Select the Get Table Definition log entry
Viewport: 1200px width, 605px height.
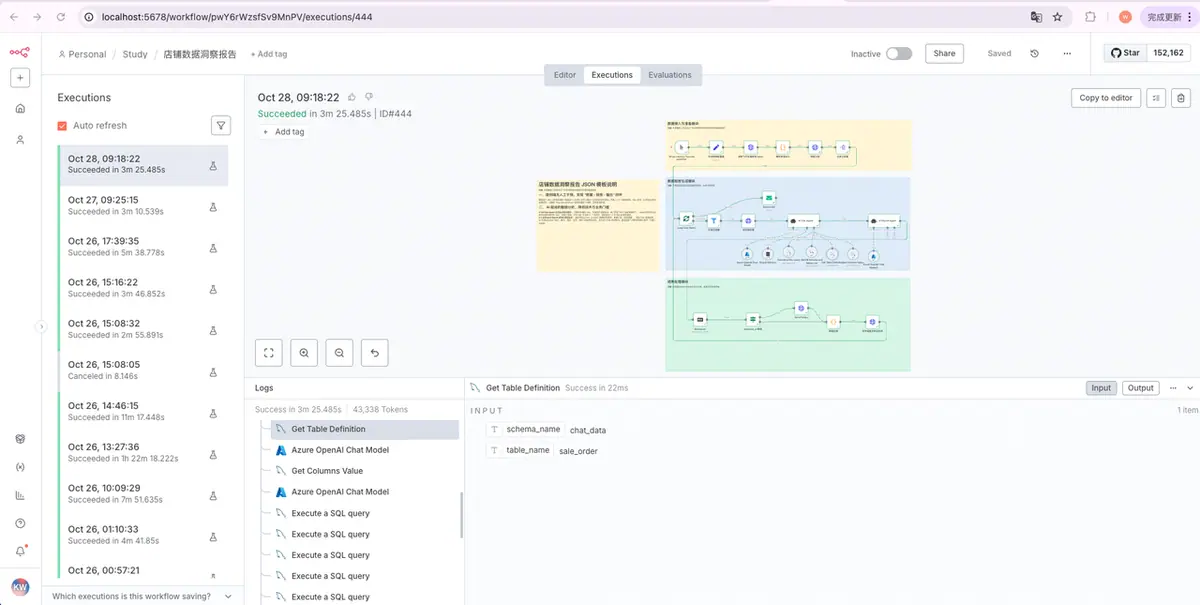click(x=366, y=429)
